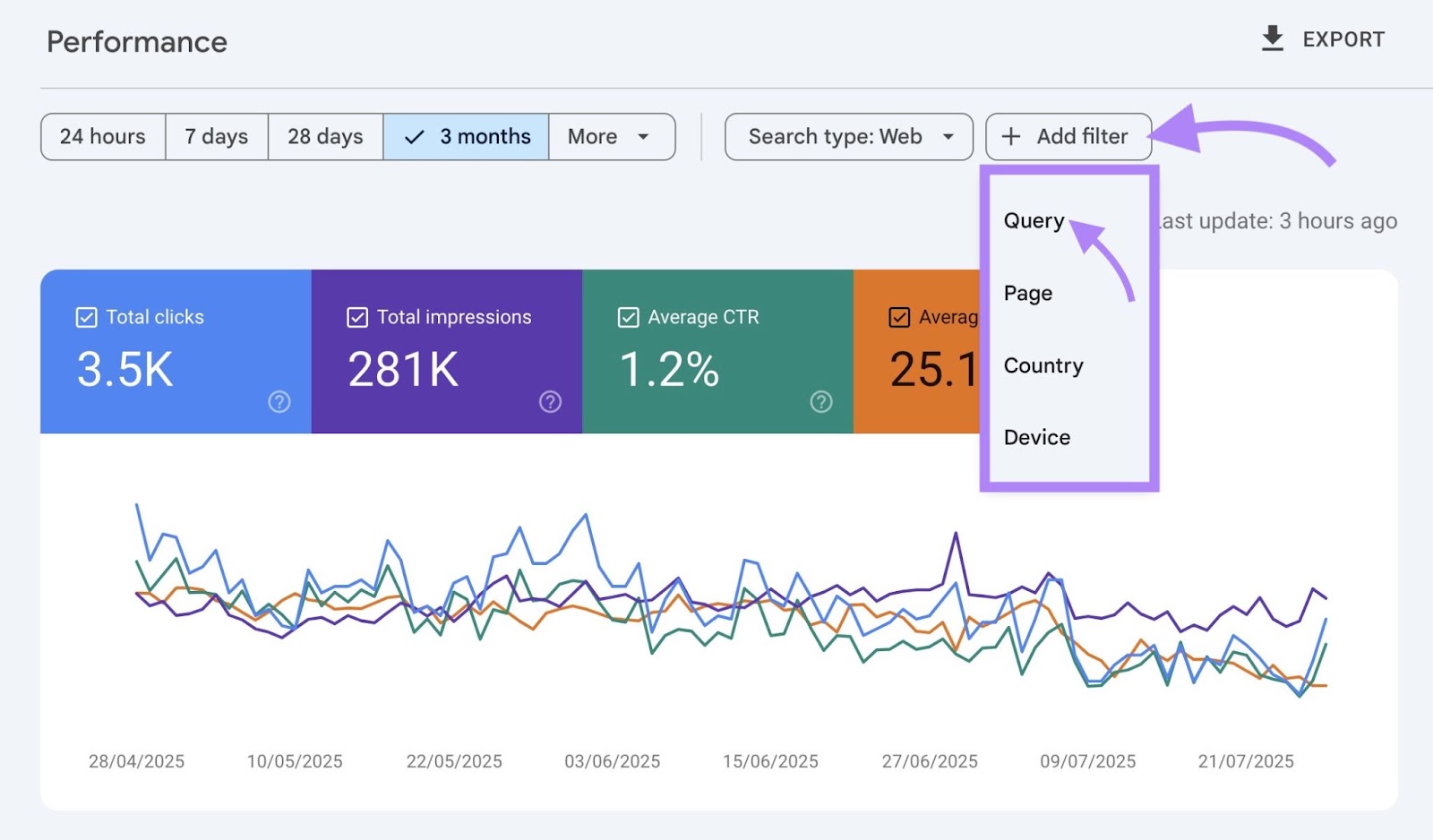
Task: Open the help tooltip on Total clicks card
Action: 279,402
